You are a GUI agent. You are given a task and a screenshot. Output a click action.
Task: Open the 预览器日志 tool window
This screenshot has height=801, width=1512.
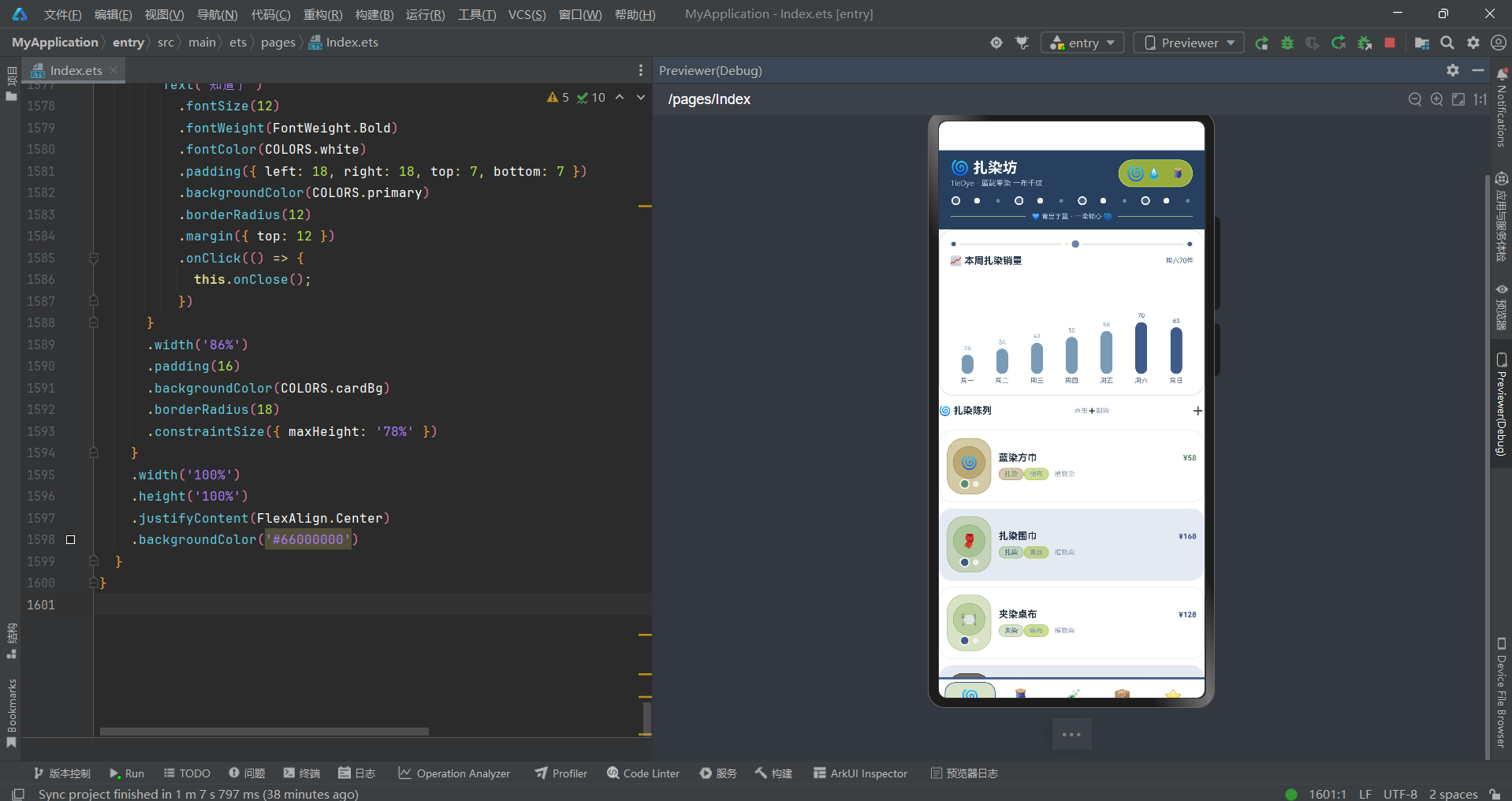point(964,773)
